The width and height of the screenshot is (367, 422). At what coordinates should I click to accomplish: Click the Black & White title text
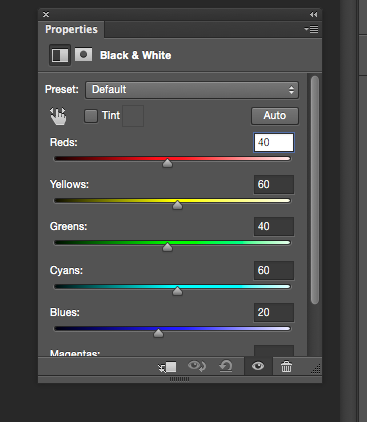(x=135, y=55)
